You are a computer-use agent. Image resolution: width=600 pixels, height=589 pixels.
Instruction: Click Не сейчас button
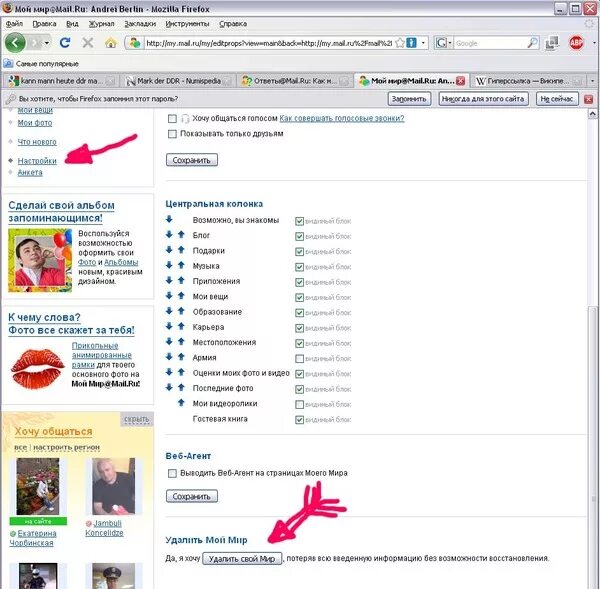(557, 99)
